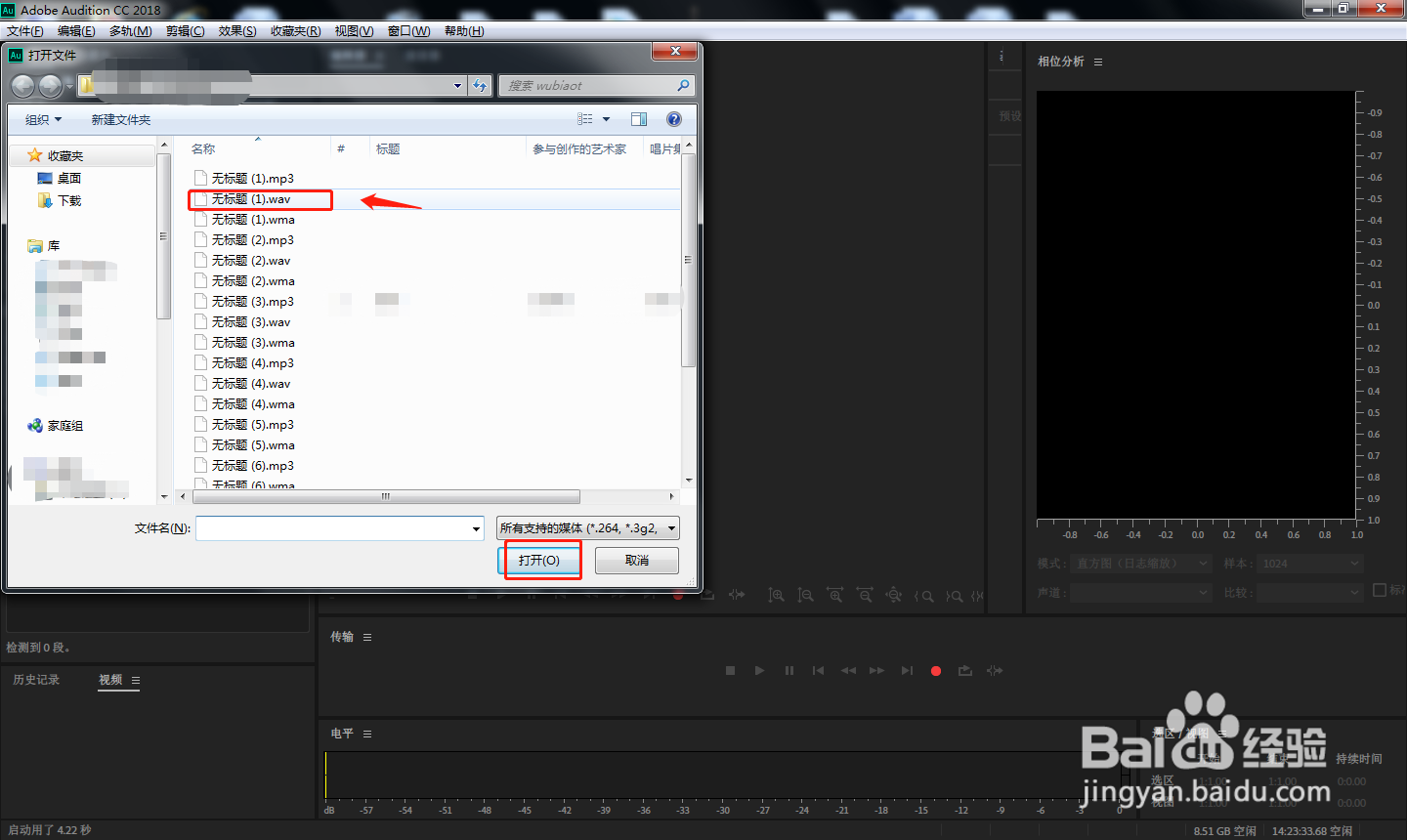
Task: Expand address bar path dropdown arrow
Action: coord(457,86)
